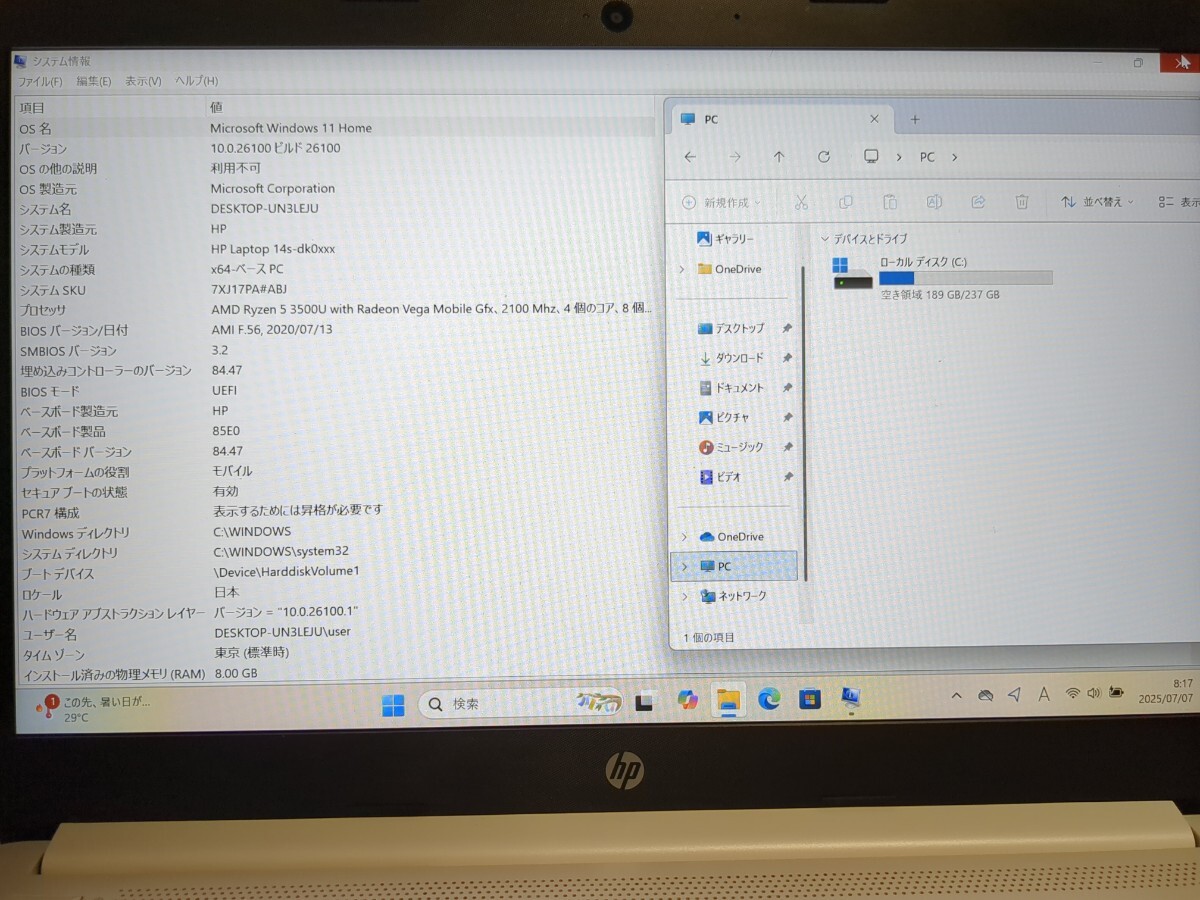1200x900 pixels.
Task: Click the pin icon beside デスクトップ
Action: point(787,328)
